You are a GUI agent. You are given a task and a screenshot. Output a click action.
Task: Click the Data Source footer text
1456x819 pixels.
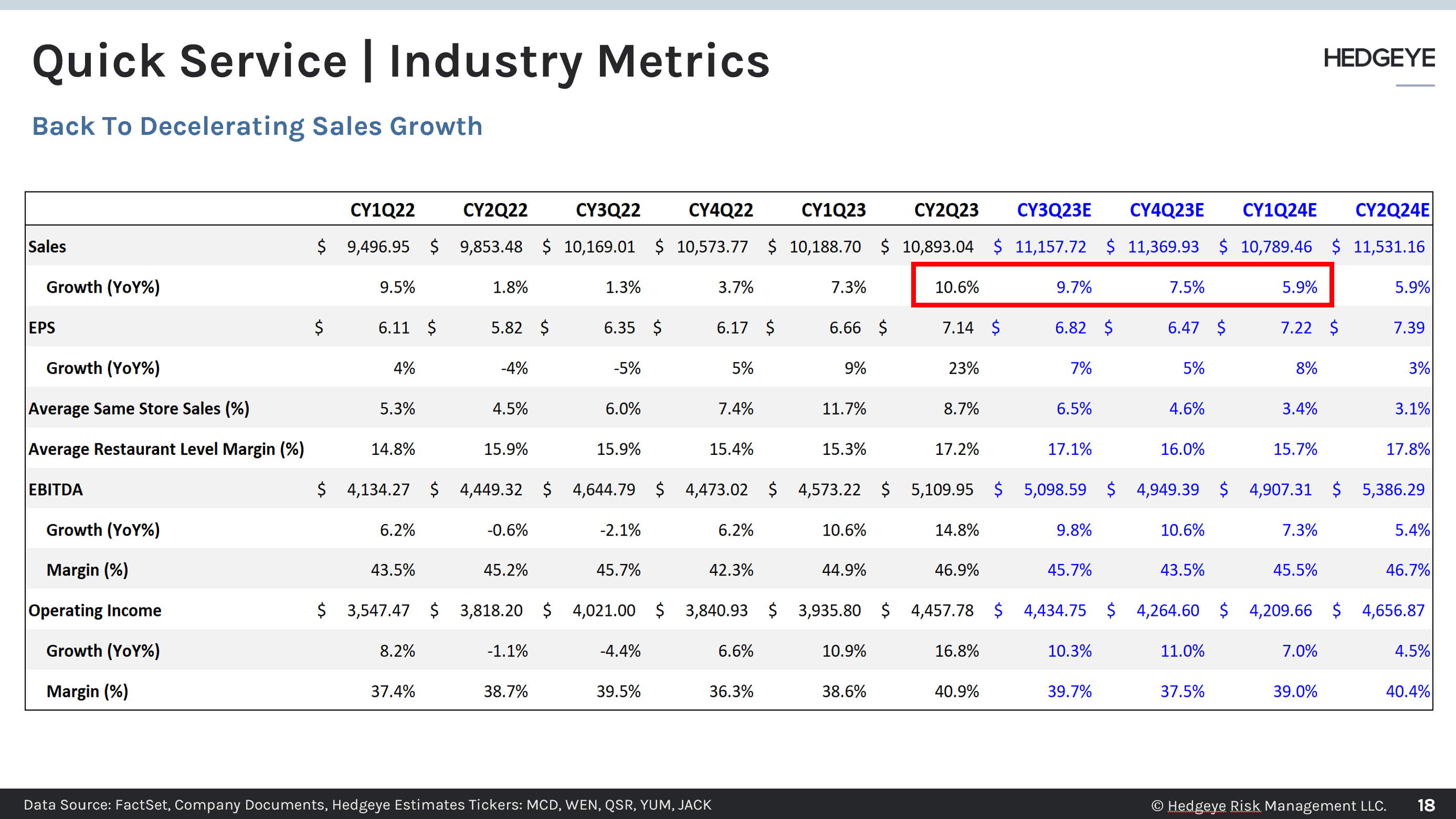coord(367,804)
